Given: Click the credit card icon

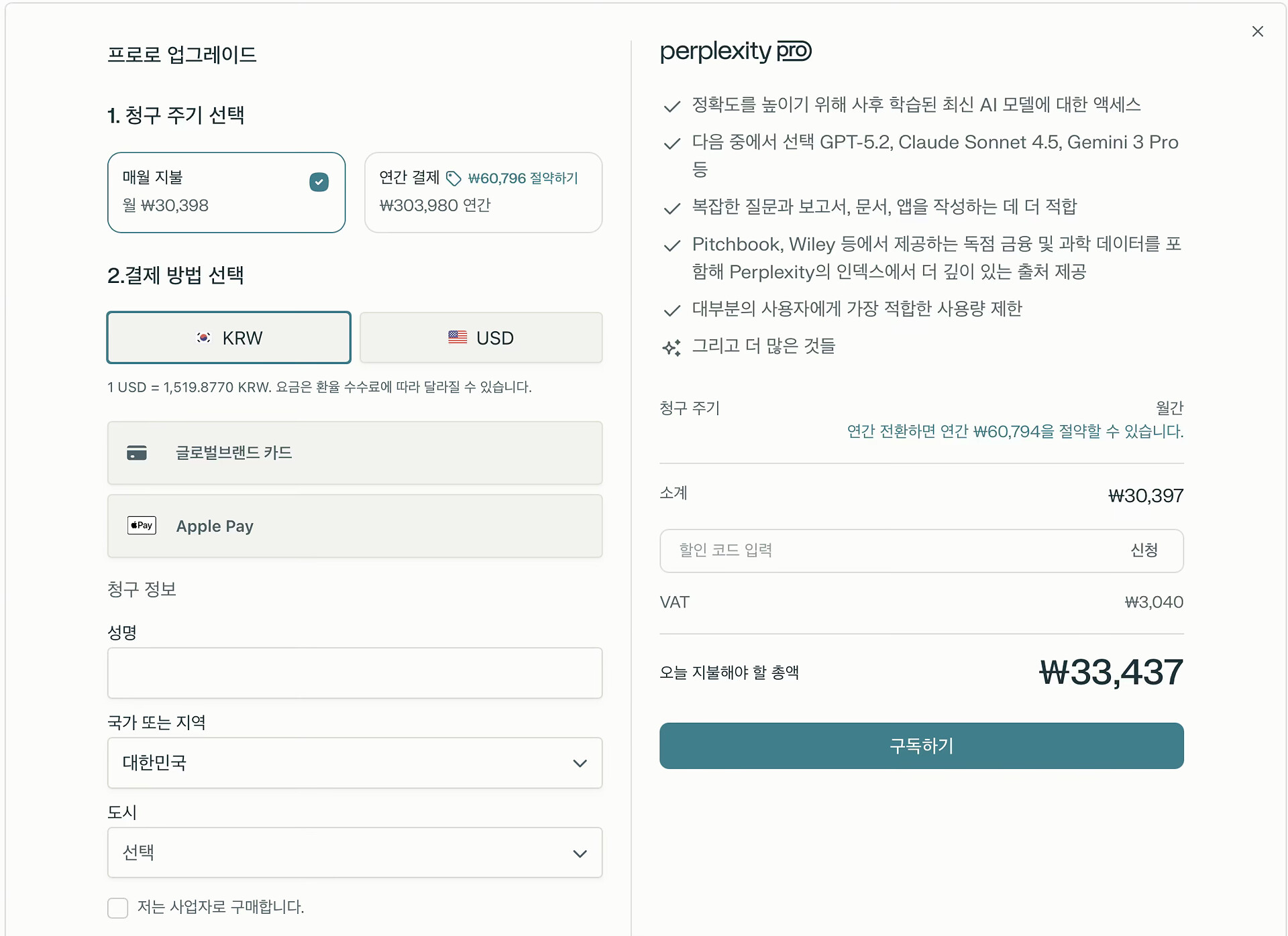Looking at the screenshot, I should point(137,453).
